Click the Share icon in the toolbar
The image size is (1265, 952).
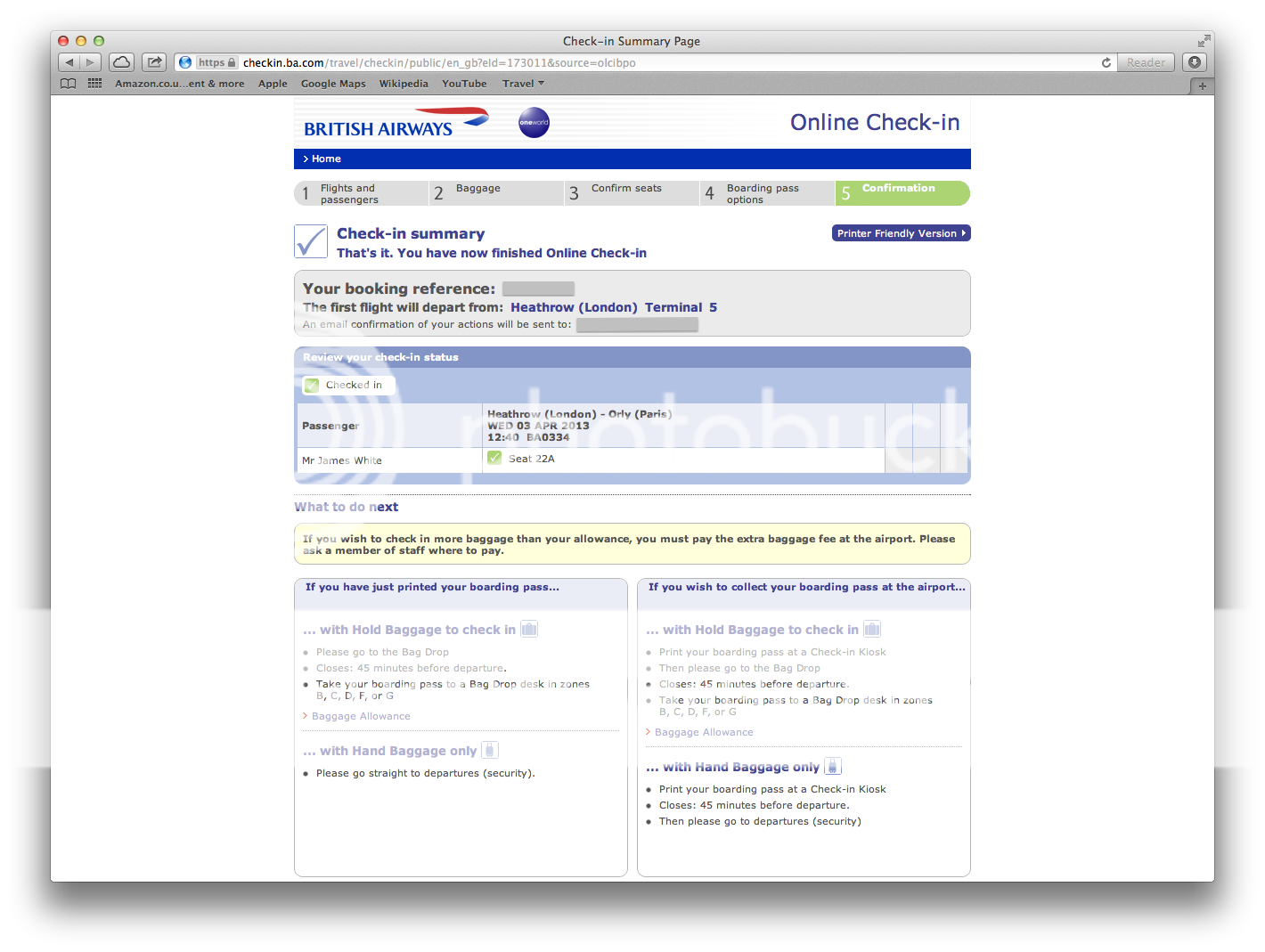tap(154, 62)
